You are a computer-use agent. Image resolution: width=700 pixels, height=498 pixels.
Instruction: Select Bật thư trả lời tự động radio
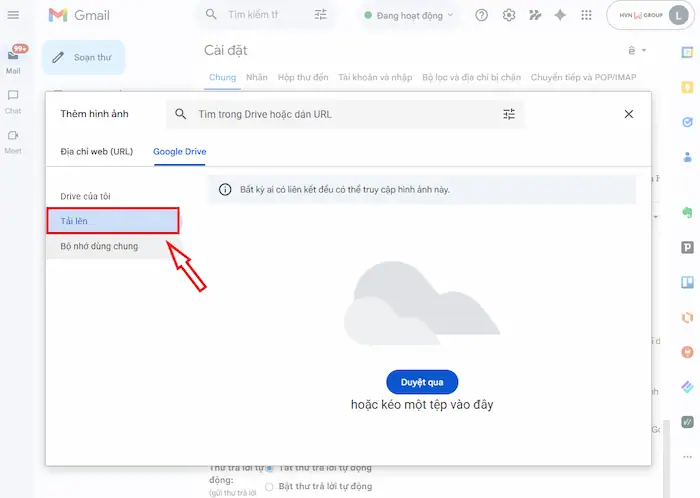[269, 486]
